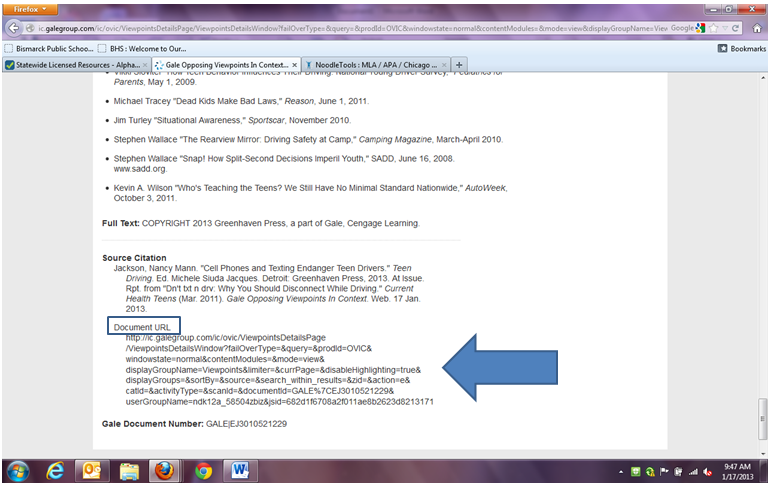
Task: Expand the URL history dropdown arrow
Action: coord(725,28)
